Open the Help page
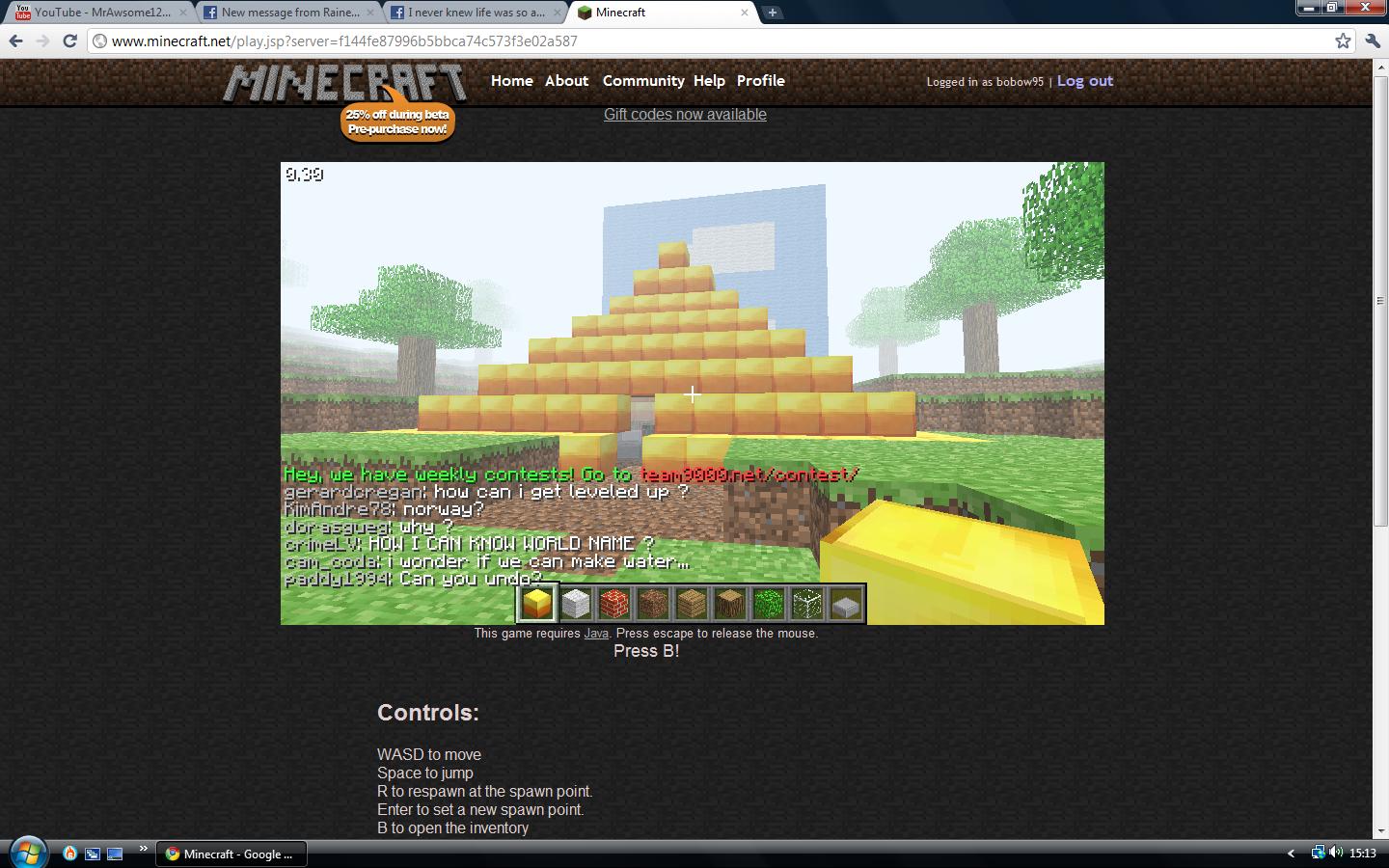Screen dimensions: 1389x868 [709, 81]
